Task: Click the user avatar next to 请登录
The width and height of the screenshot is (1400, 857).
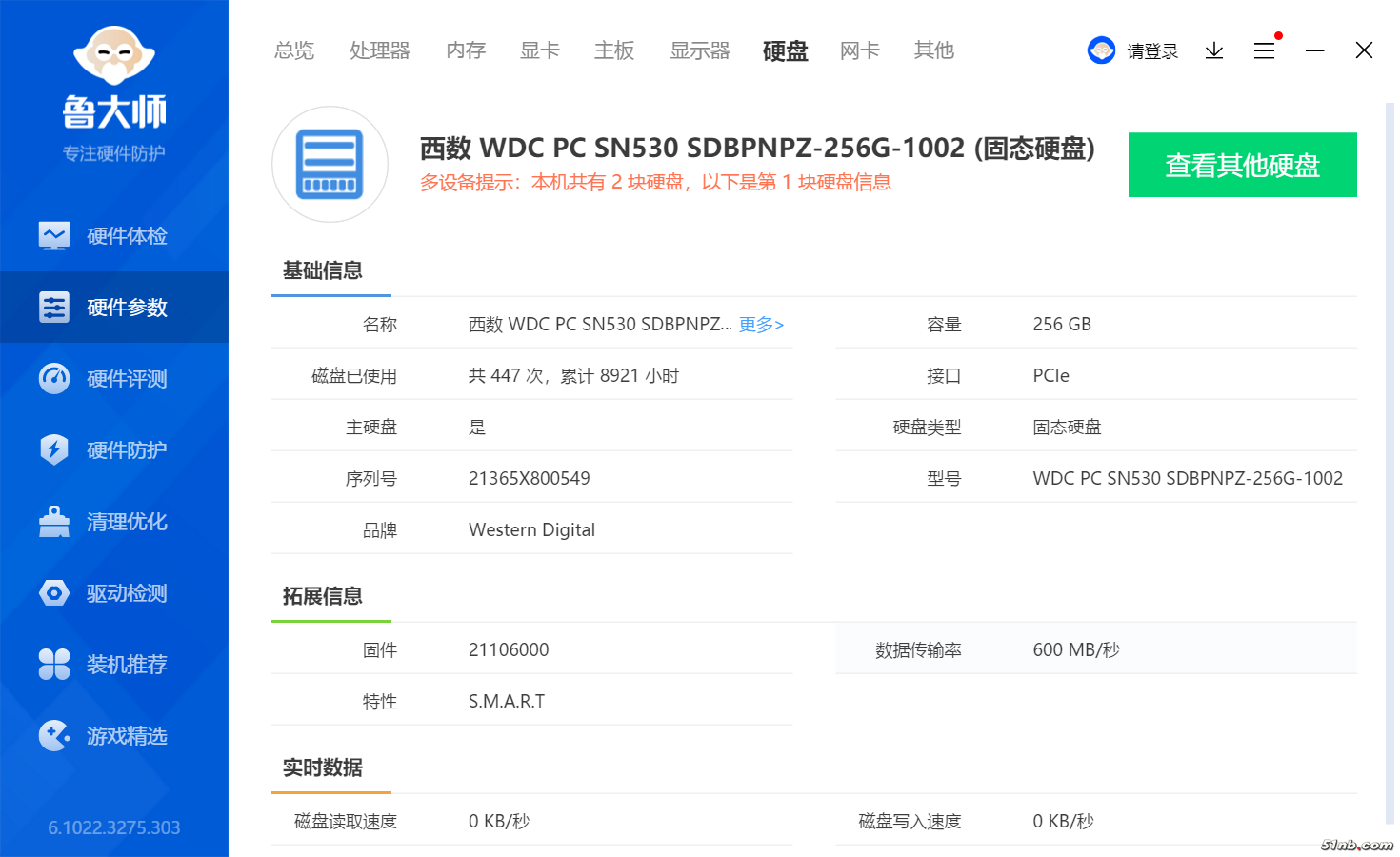Action: 1101,50
